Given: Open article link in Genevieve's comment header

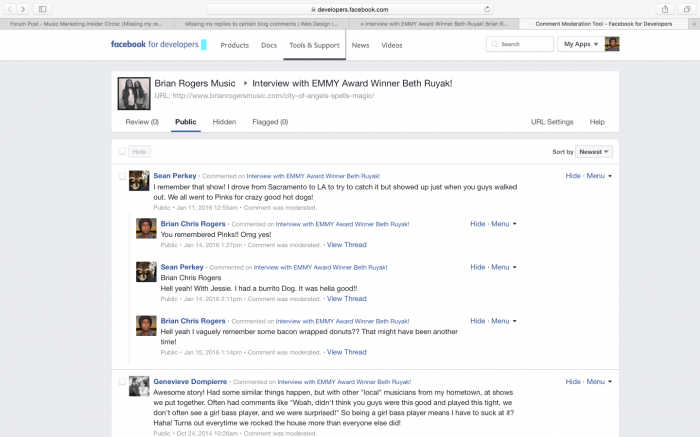Looking at the screenshot, I should pyautogui.click(x=344, y=382).
